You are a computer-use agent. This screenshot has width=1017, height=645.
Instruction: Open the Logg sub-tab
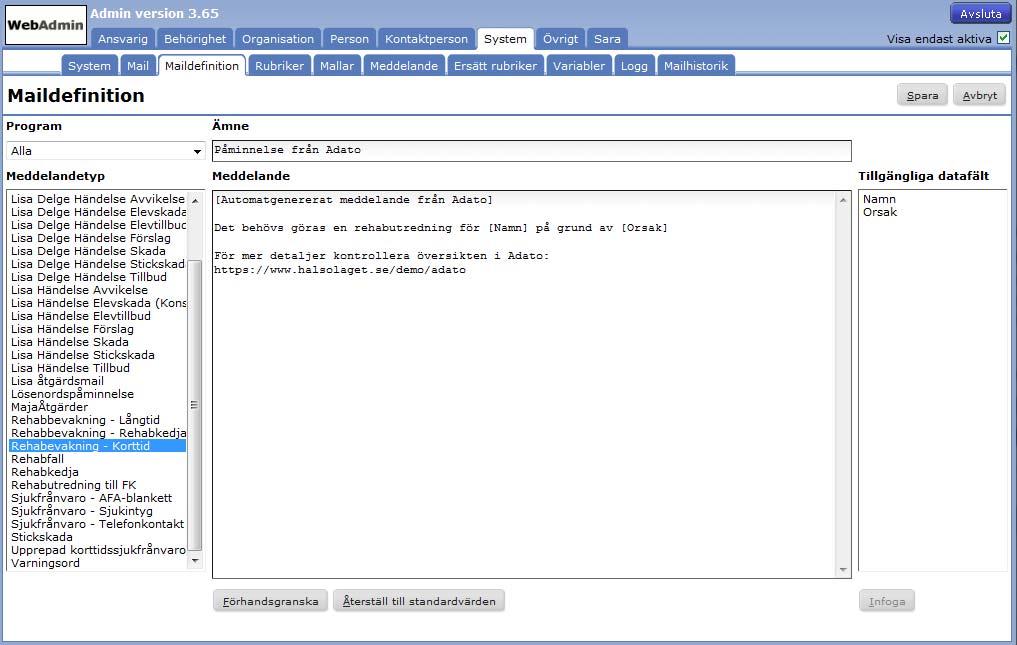[634, 66]
